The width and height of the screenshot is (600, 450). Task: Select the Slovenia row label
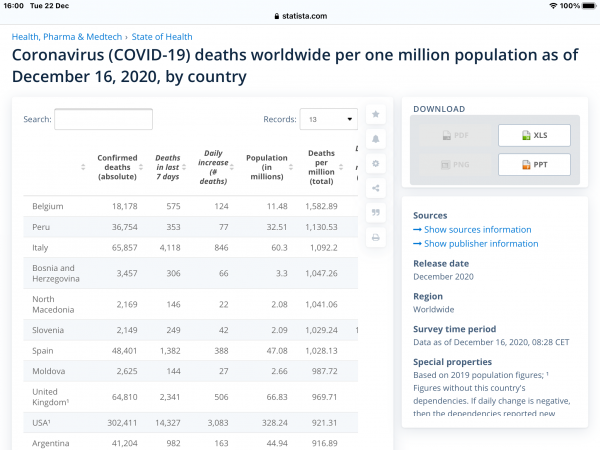coord(48,330)
